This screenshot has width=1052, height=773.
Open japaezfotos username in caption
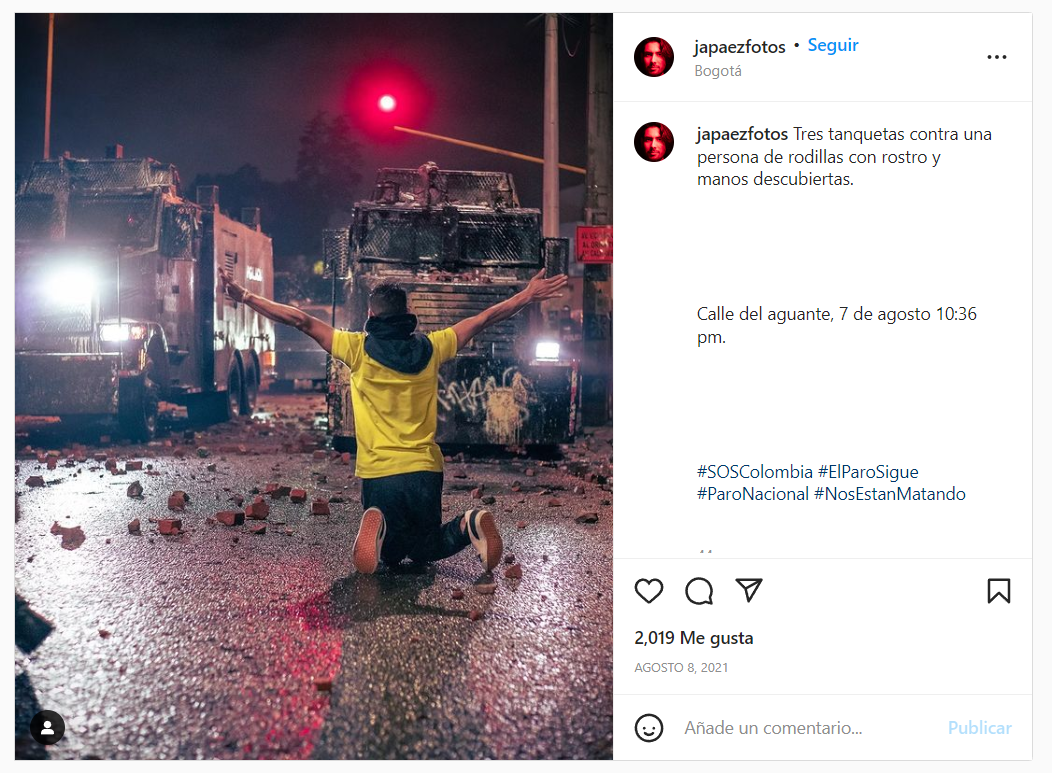pos(743,134)
